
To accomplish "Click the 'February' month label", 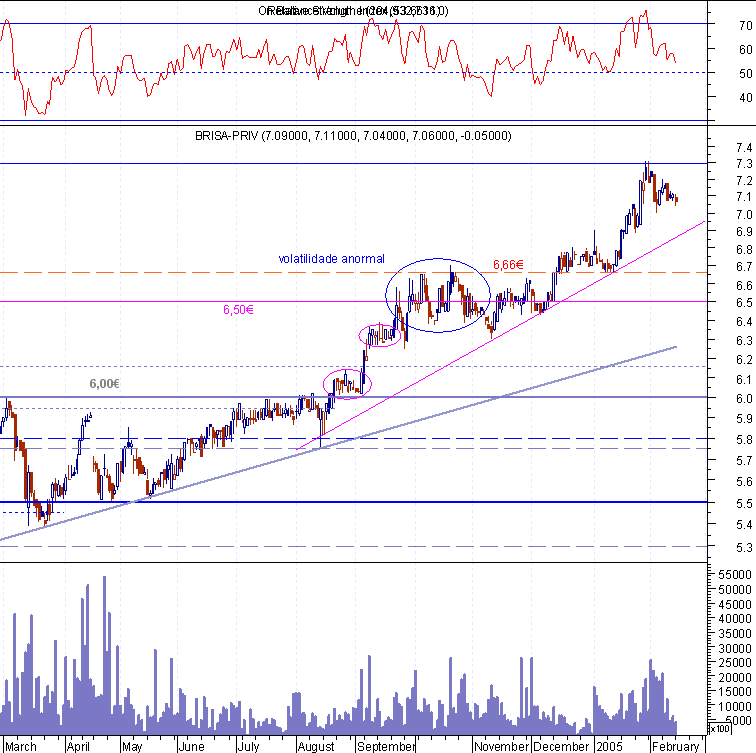I will 675,746.
